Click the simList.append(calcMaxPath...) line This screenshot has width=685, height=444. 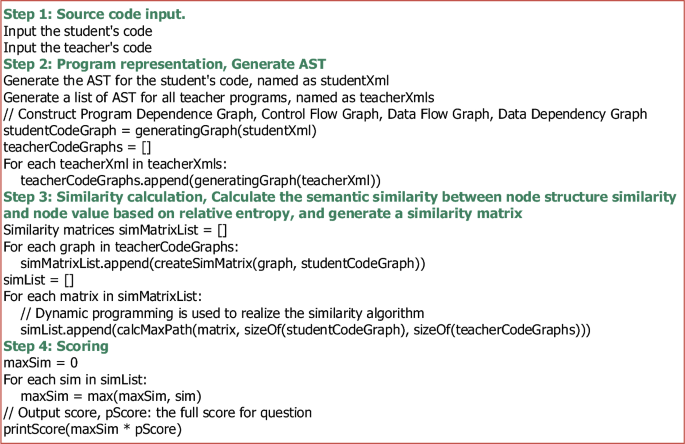(305, 330)
